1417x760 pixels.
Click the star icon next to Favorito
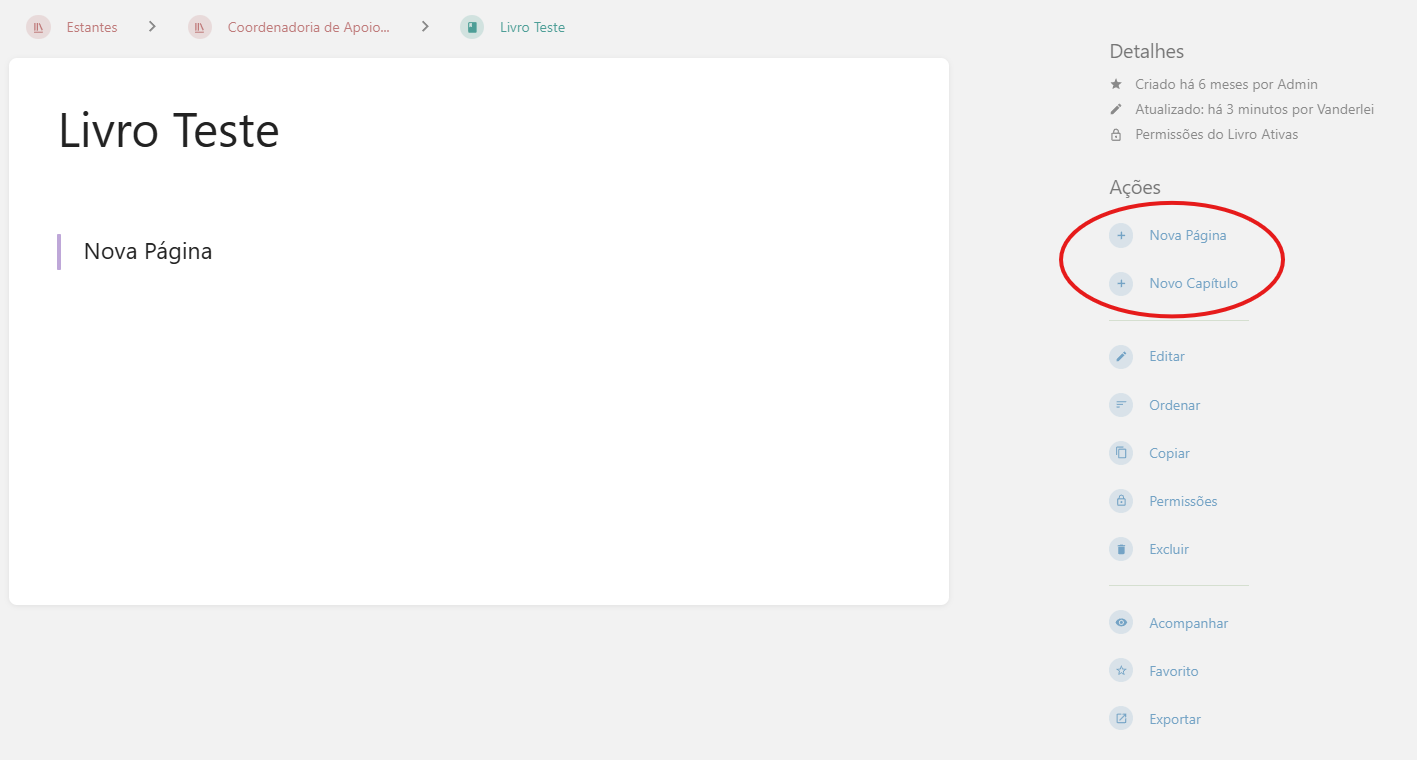click(1121, 671)
